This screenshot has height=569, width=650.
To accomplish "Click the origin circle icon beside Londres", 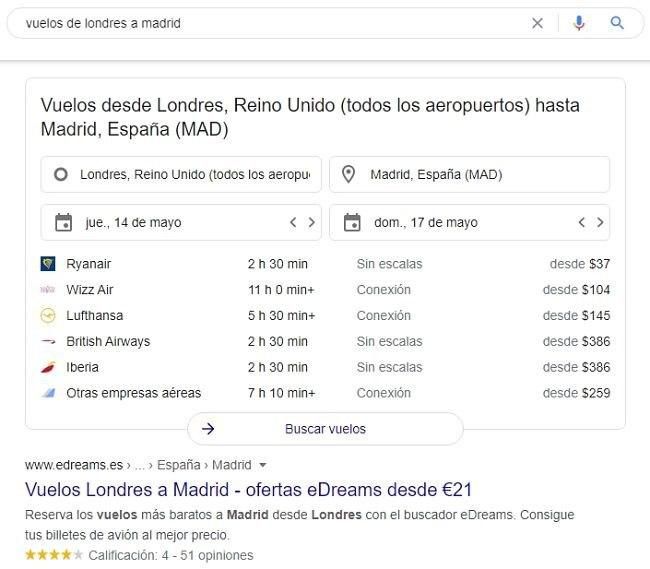I will pyautogui.click(x=61, y=174).
